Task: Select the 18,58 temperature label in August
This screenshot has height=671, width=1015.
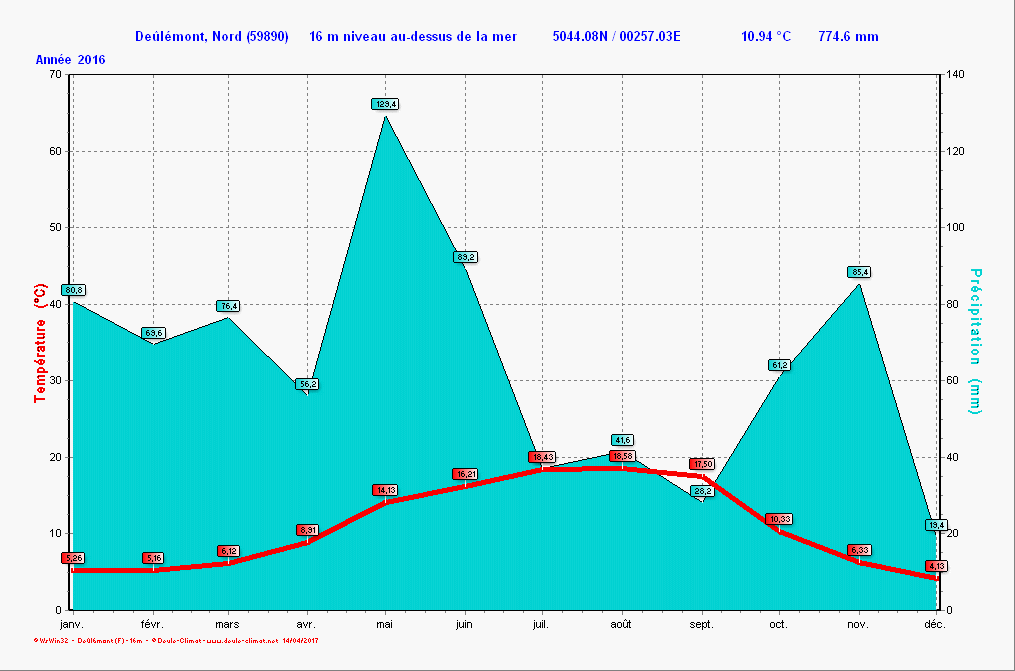Action: tap(622, 456)
